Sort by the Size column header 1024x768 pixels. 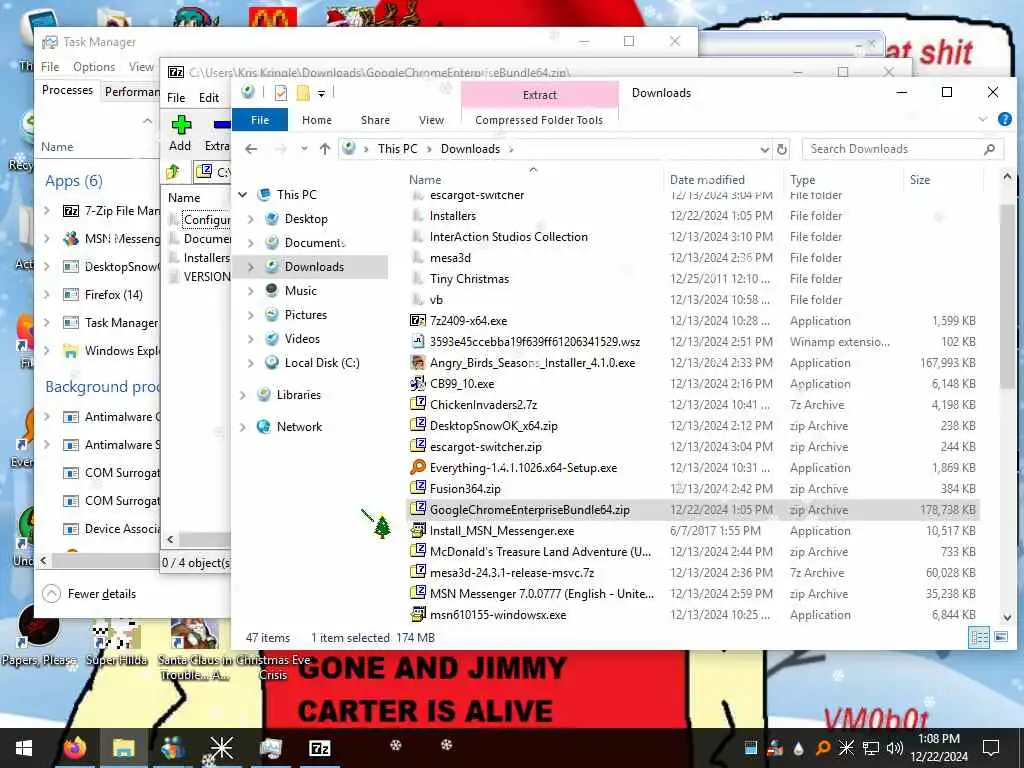(920, 180)
